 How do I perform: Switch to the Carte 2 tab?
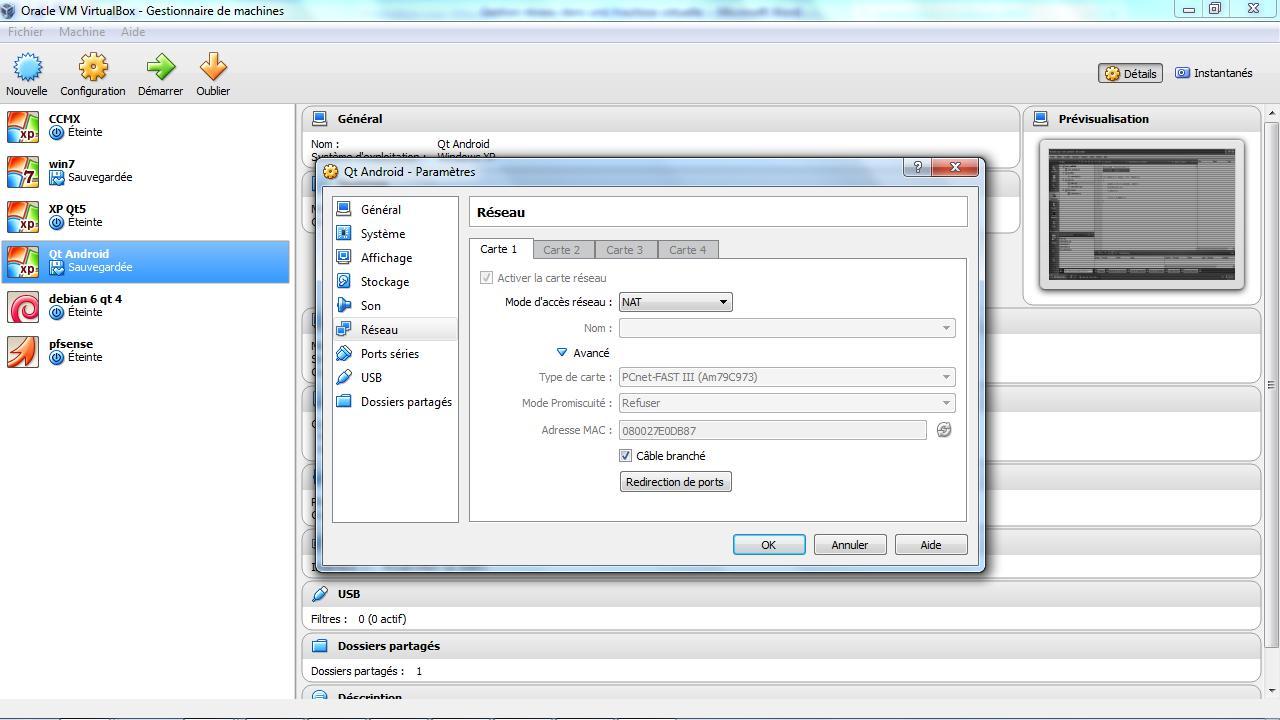click(x=561, y=250)
